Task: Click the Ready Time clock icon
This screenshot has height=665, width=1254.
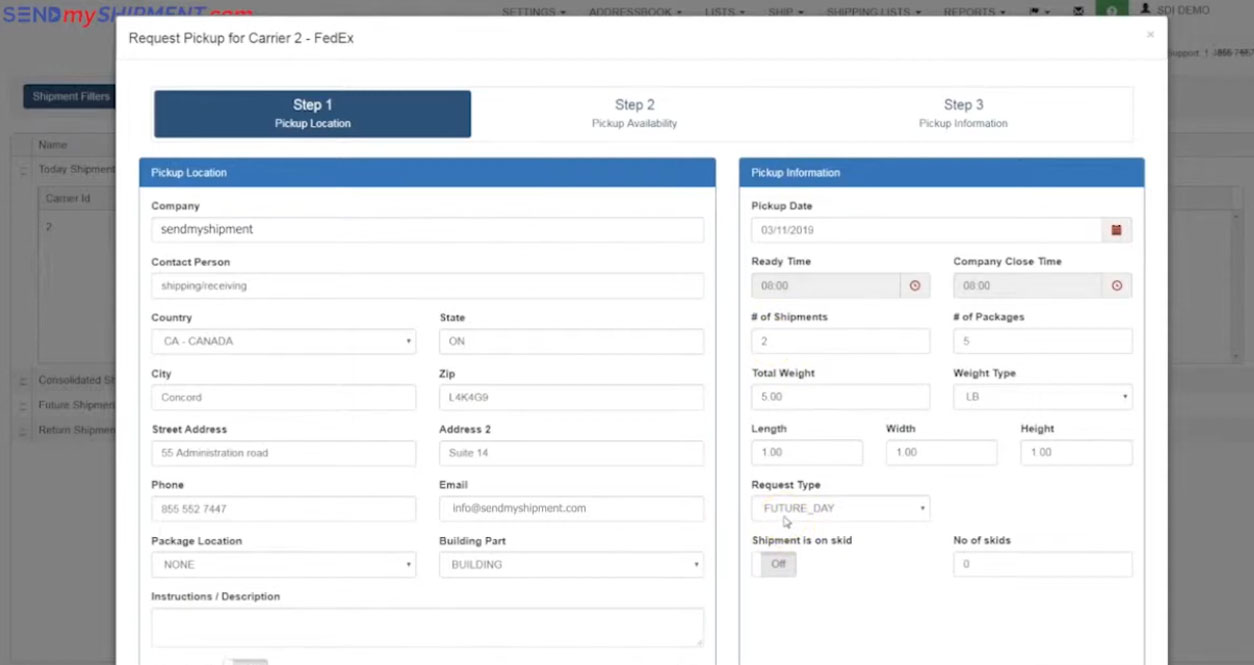Action: 914,286
